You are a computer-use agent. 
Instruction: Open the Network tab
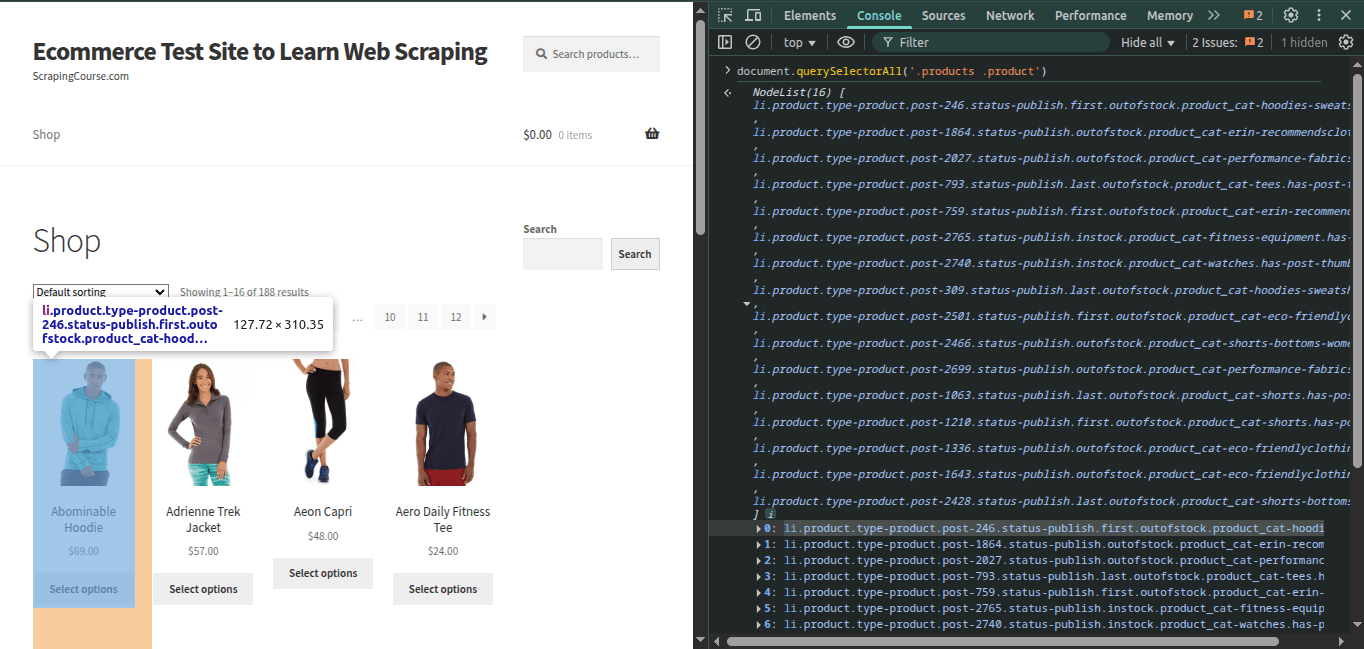(x=1010, y=15)
